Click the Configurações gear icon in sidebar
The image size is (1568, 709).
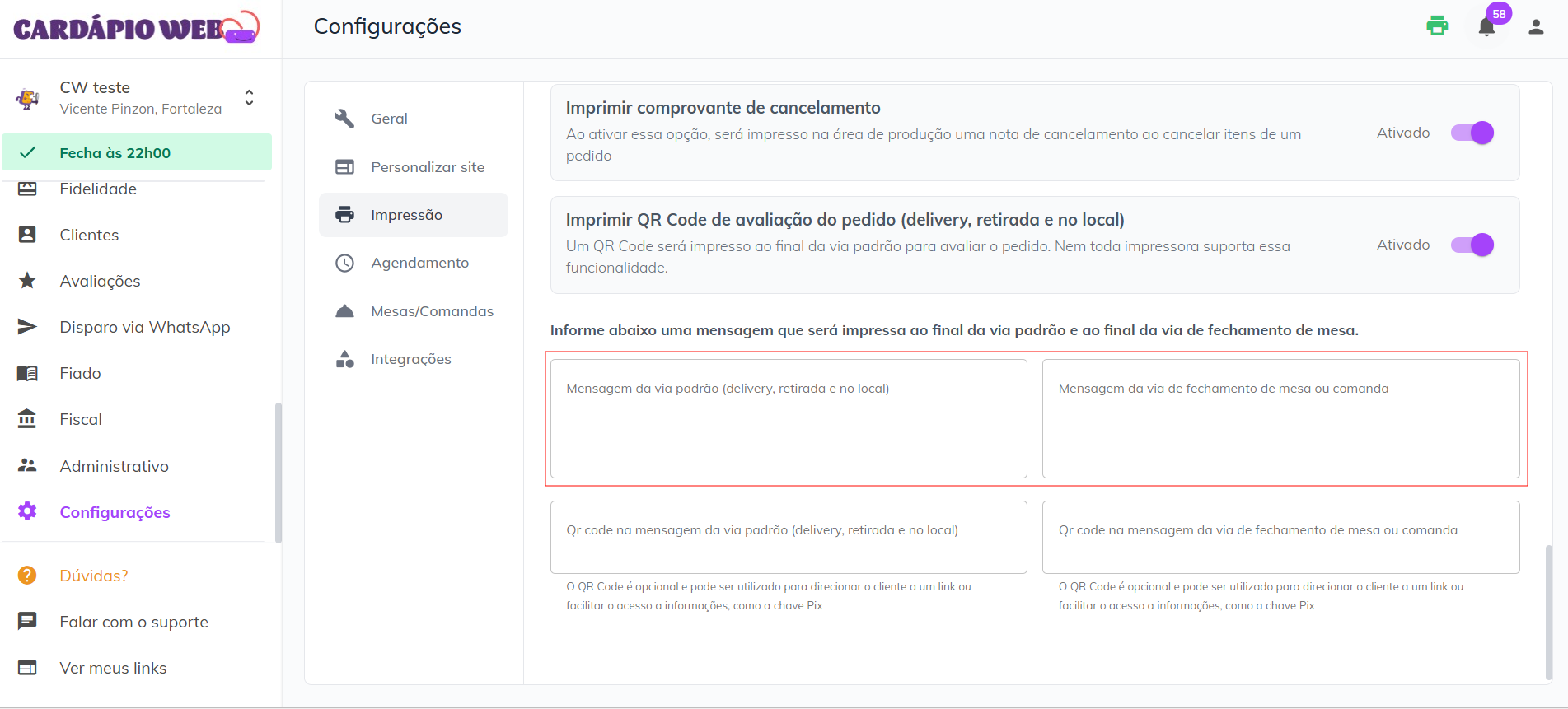(x=27, y=511)
